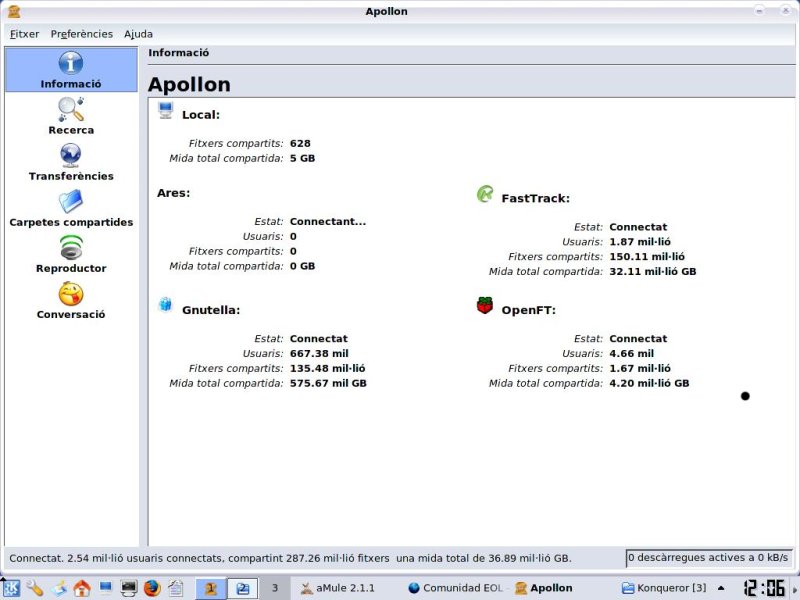Open the KDE K menu launcher
Screen dimensions: 800x600
pos(11,588)
